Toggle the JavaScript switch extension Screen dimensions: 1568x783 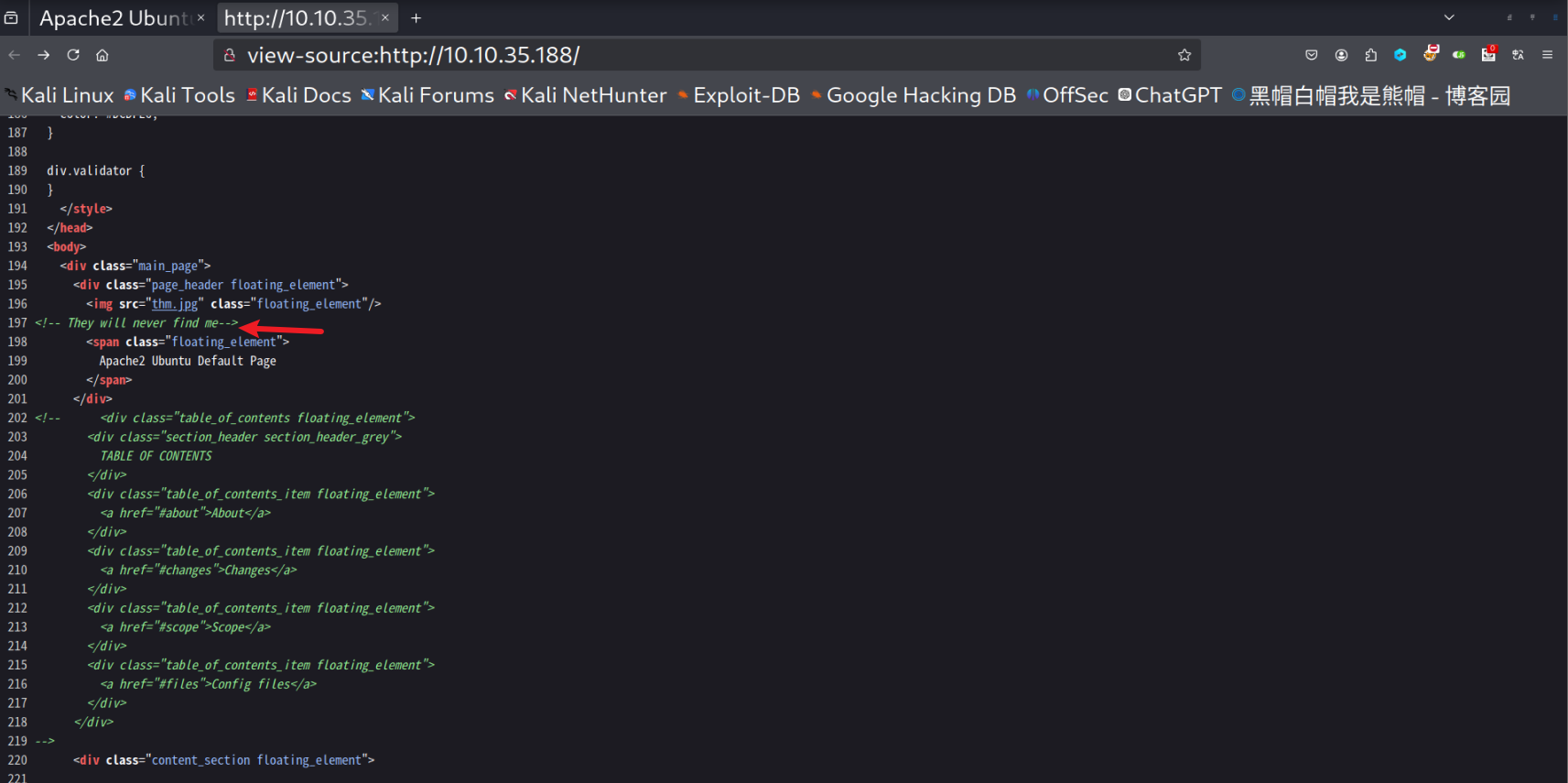1459,55
